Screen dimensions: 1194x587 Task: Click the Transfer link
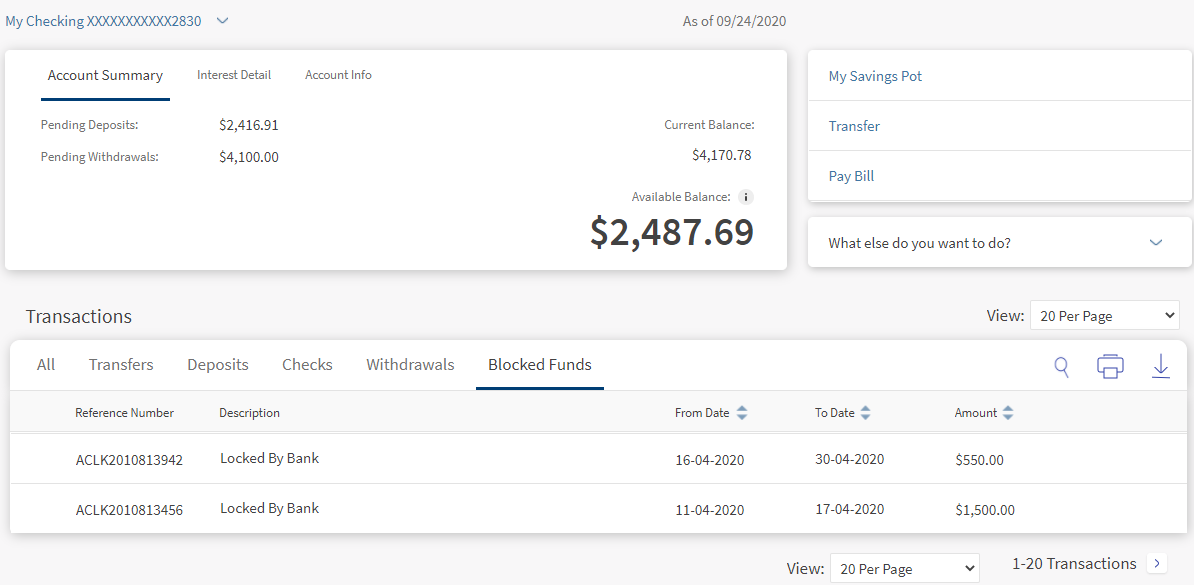(x=854, y=126)
